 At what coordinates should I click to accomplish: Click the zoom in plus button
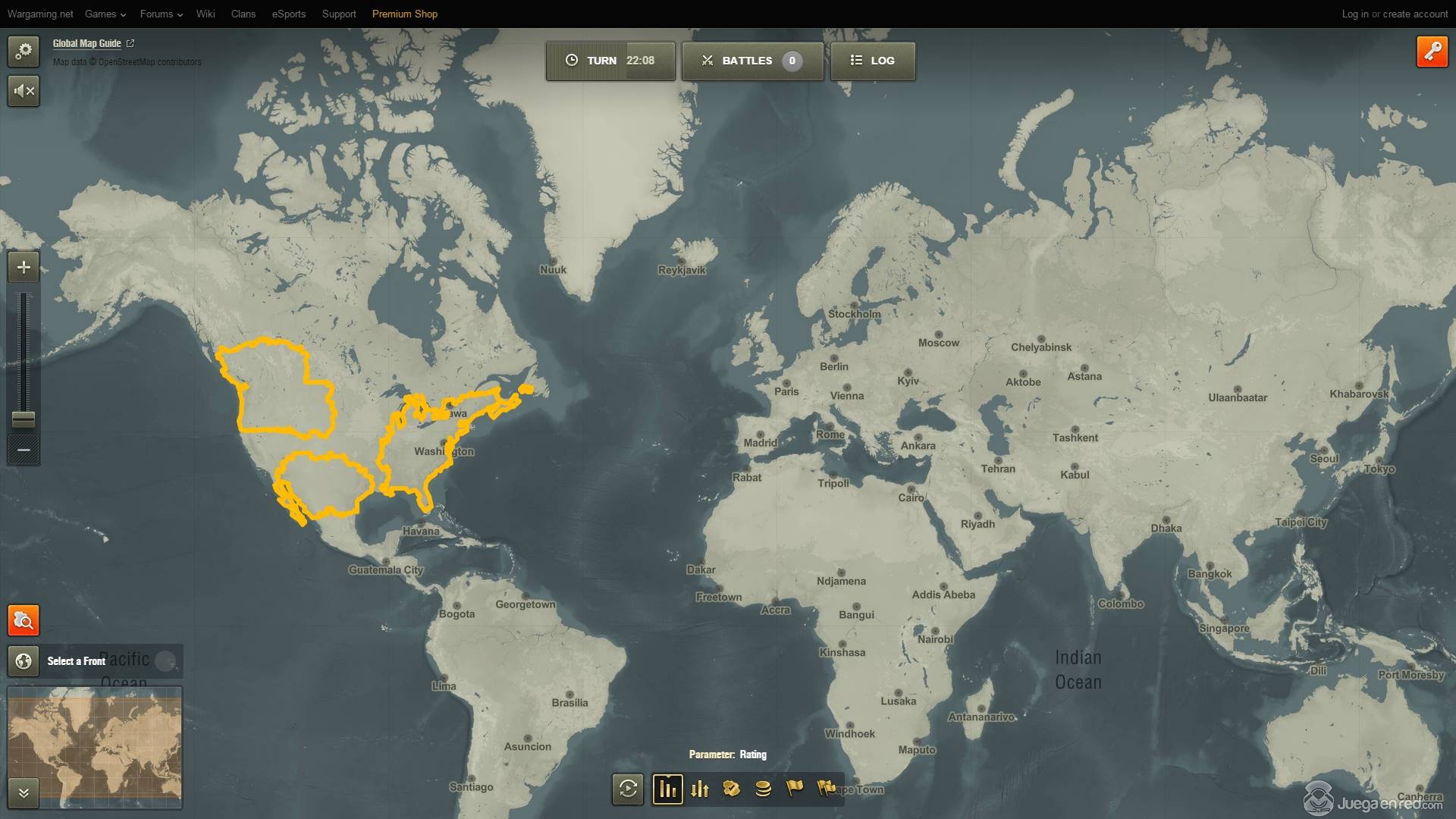(24, 267)
